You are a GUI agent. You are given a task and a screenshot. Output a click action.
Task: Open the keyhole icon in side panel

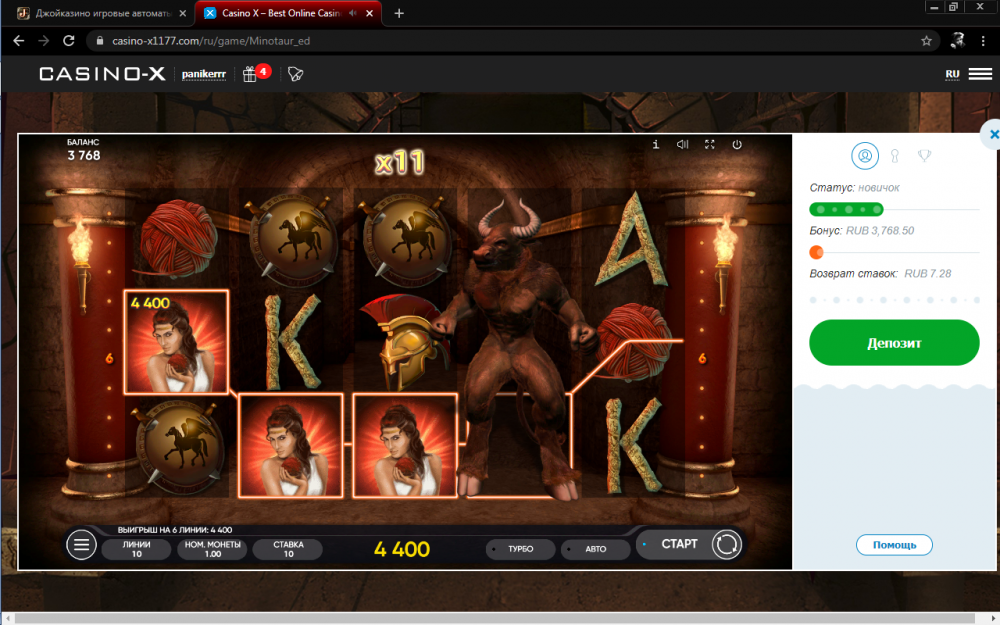896,155
